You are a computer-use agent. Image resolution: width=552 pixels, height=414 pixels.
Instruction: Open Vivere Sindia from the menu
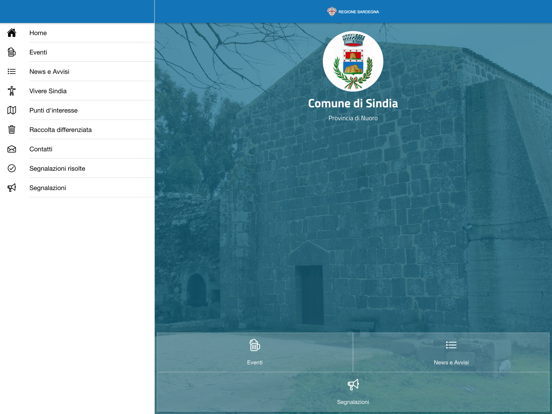pyautogui.click(x=77, y=91)
